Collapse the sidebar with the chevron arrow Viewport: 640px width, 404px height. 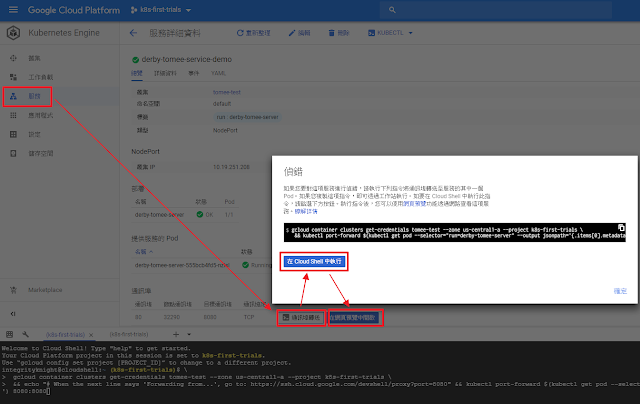[x=13, y=314]
